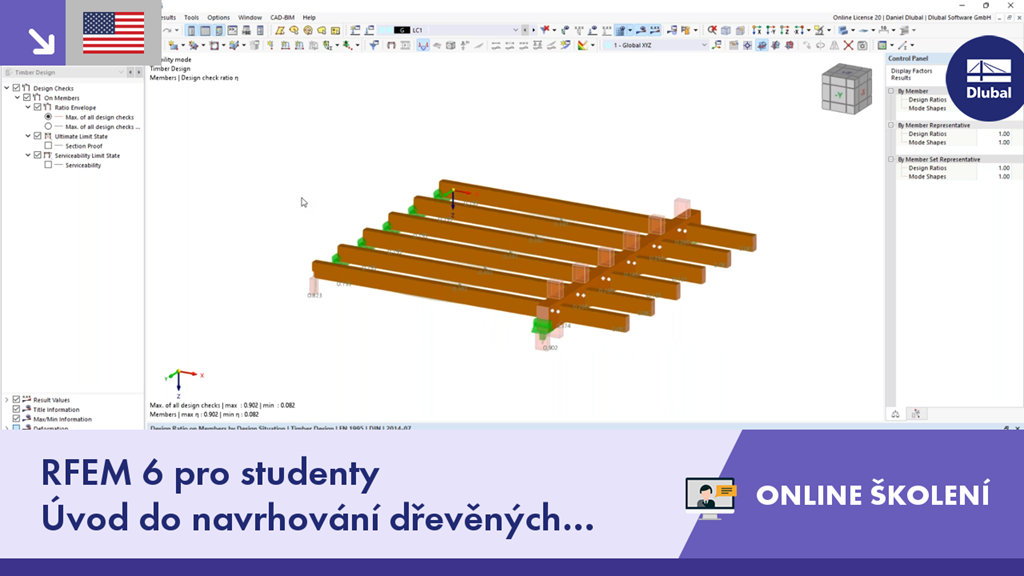Screen dimensions: 1024x576
Task: Click the view in X direction icon
Action: (756, 30)
